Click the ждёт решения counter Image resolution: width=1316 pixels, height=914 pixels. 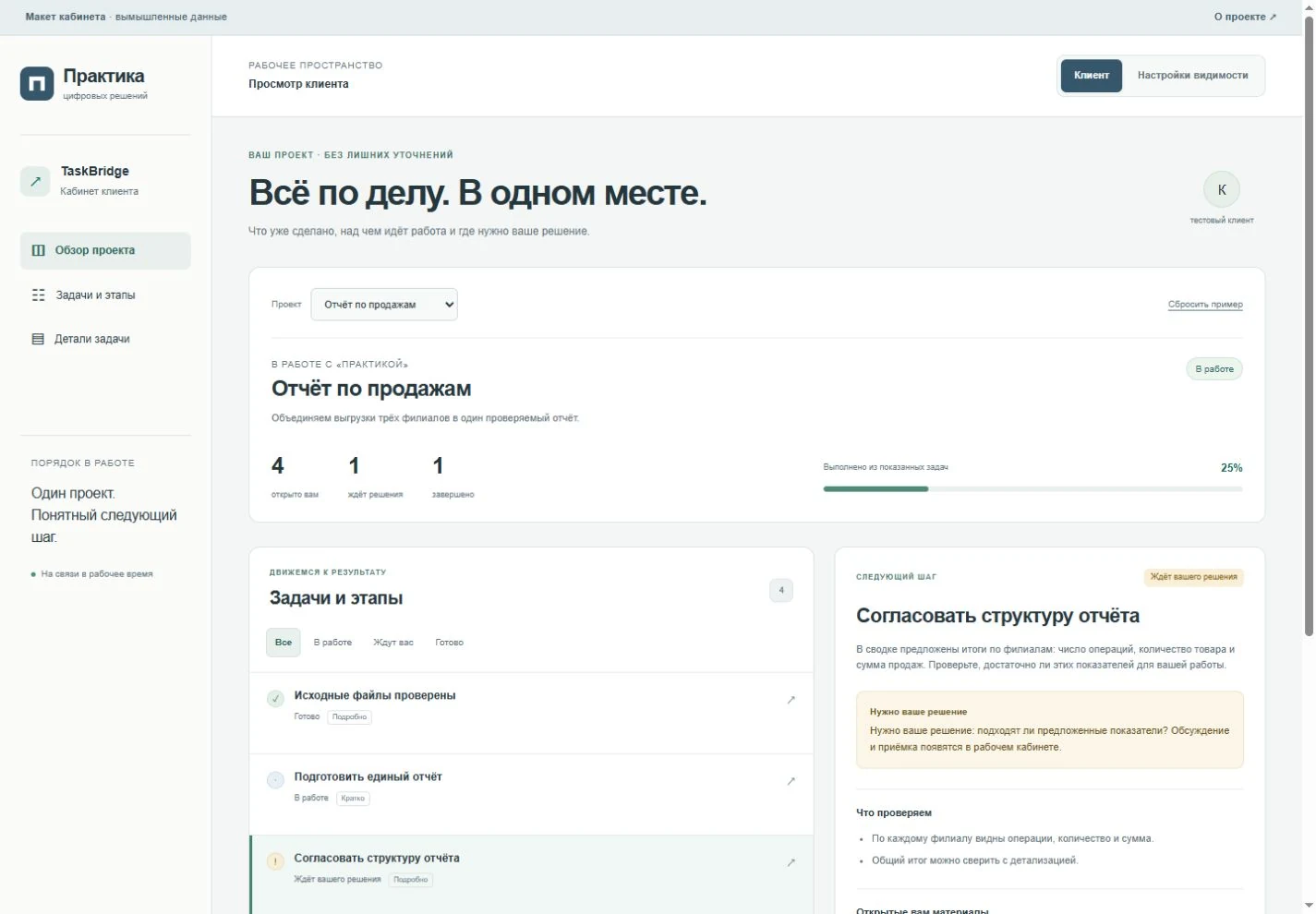click(375, 476)
